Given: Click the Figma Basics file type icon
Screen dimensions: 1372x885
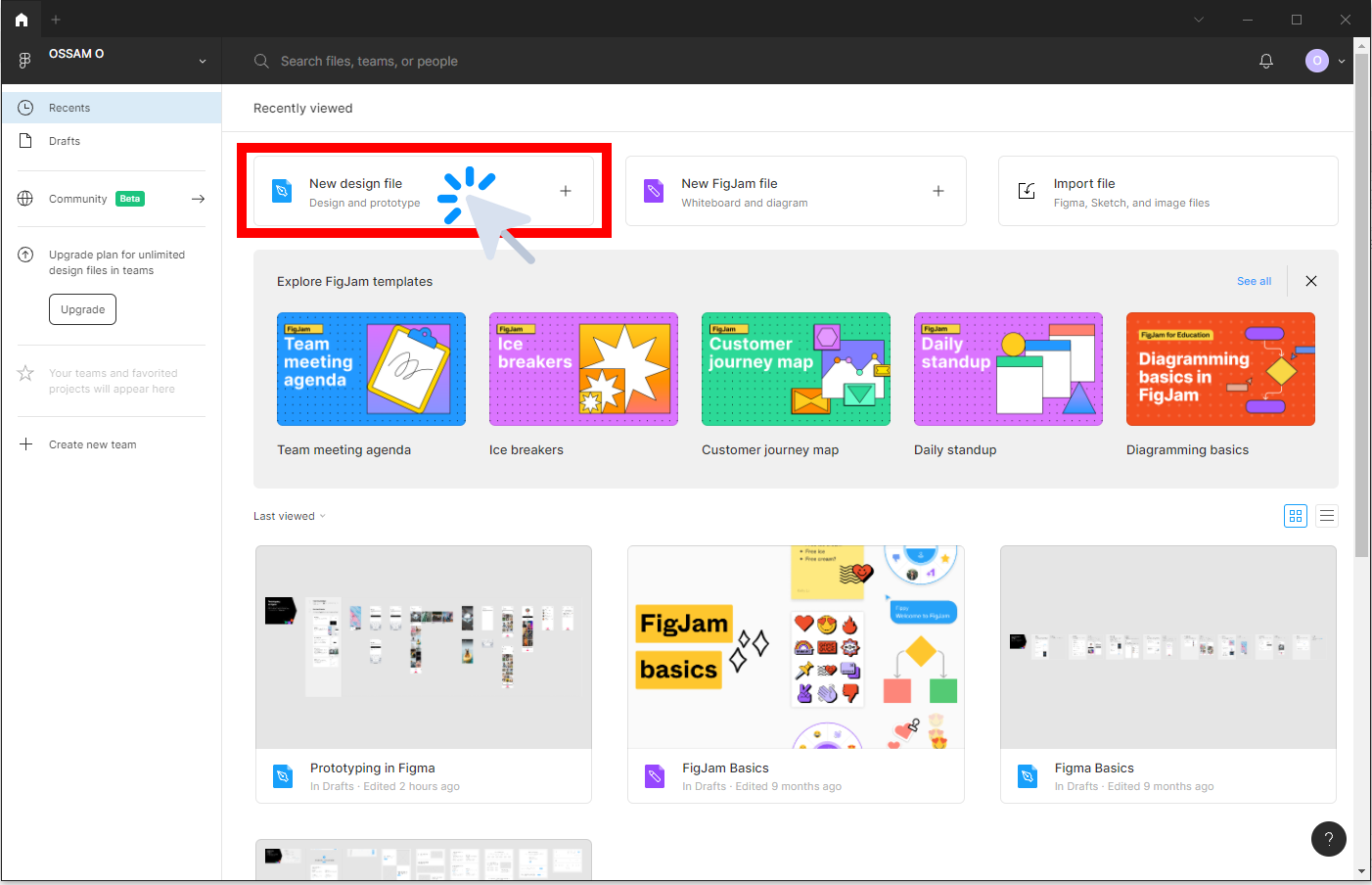Looking at the screenshot, I should pyautogui.click(x=1027, y=776).
